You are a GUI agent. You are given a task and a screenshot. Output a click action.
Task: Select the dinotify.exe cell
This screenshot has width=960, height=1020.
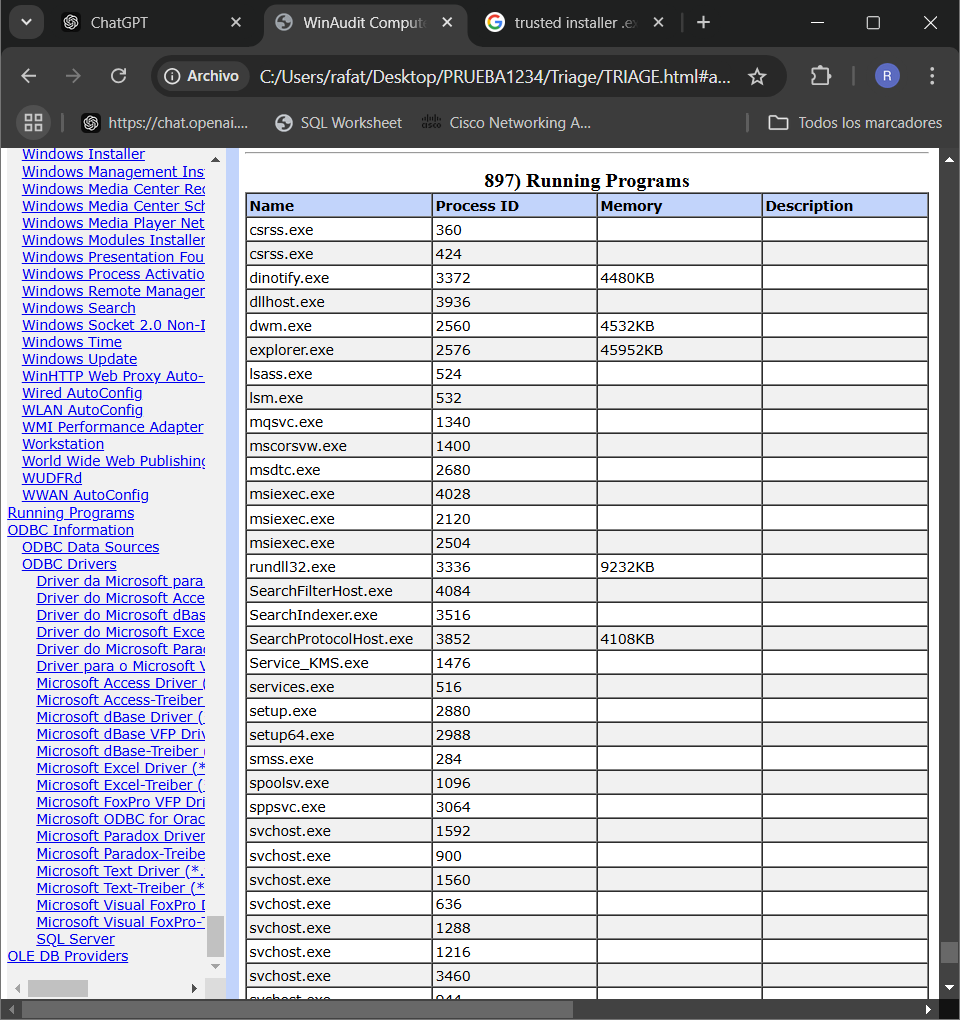coord(339,278)
